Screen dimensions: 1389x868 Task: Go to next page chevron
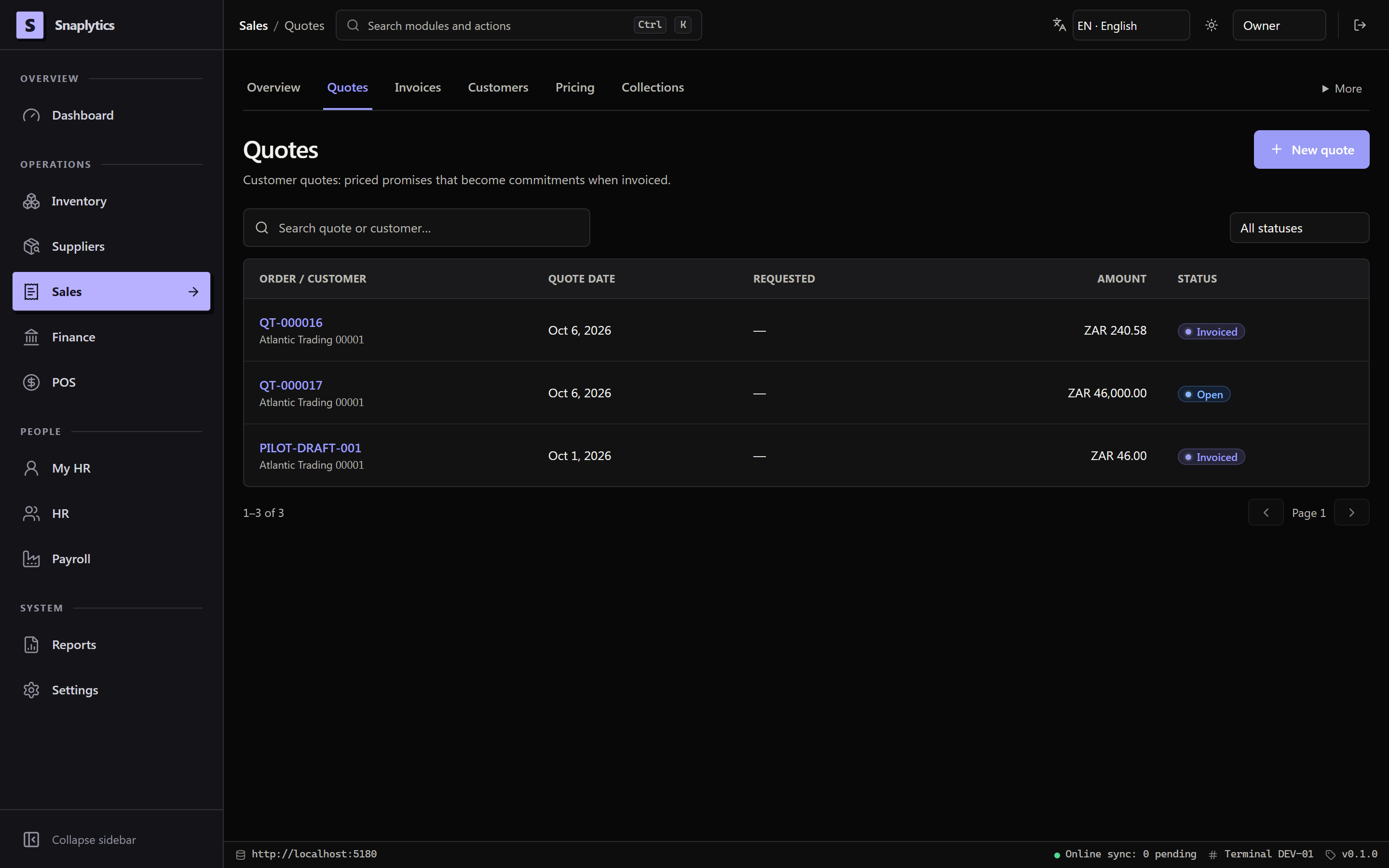point(1351,513)
